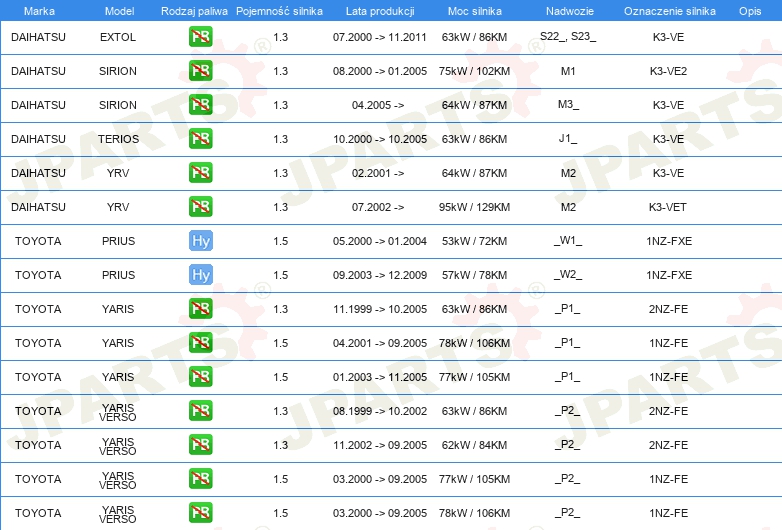The image size is (782, 530).
Task: Click production dates 08.2000 -> 01.2005
Action: click(x=380, y=71)
